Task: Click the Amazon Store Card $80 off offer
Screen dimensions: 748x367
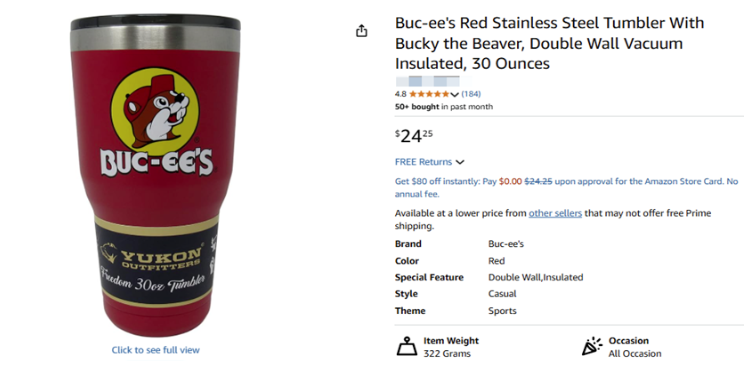Action: click(566, 188)
